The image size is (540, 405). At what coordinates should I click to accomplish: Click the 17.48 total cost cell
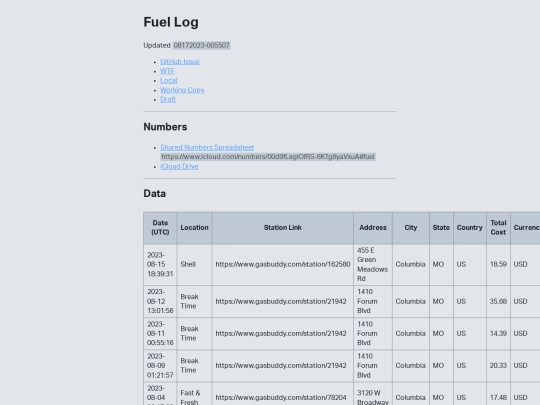[x=498, y=394]
